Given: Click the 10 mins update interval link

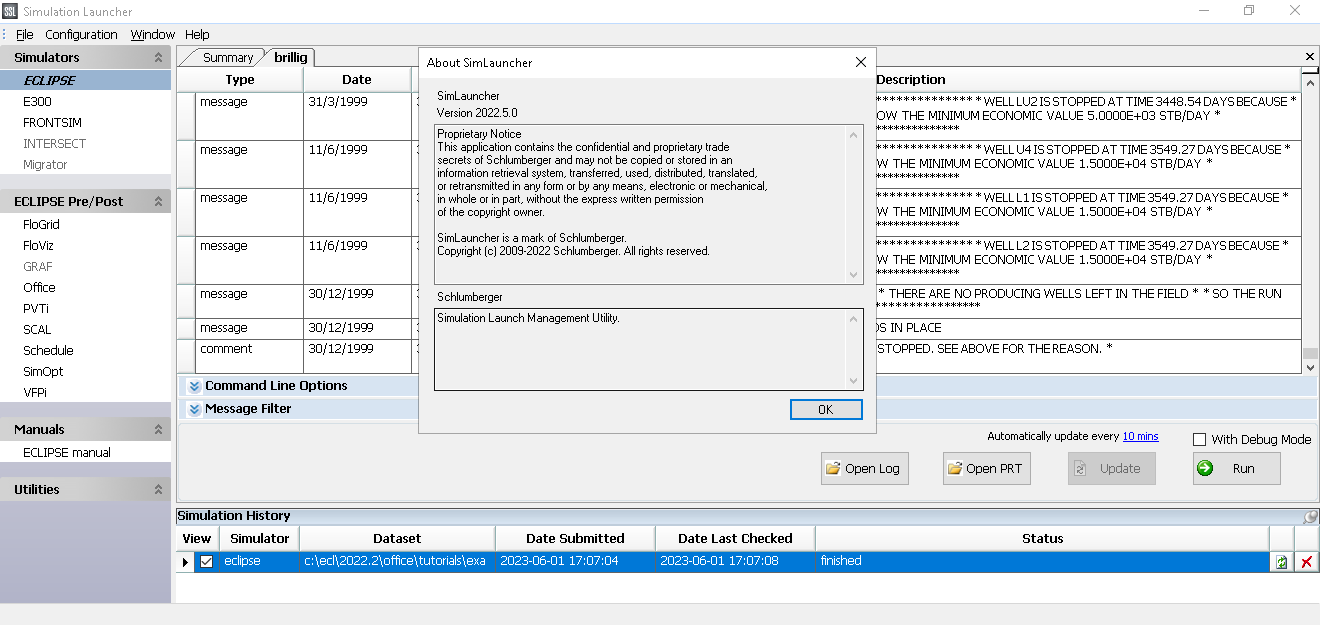Looking at the screenshot, I should click(x=1140, y=436).
